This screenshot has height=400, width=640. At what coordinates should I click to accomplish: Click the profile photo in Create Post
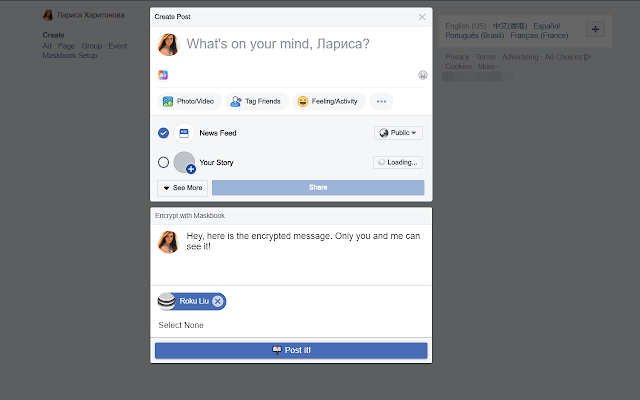[x=169, y=44]
